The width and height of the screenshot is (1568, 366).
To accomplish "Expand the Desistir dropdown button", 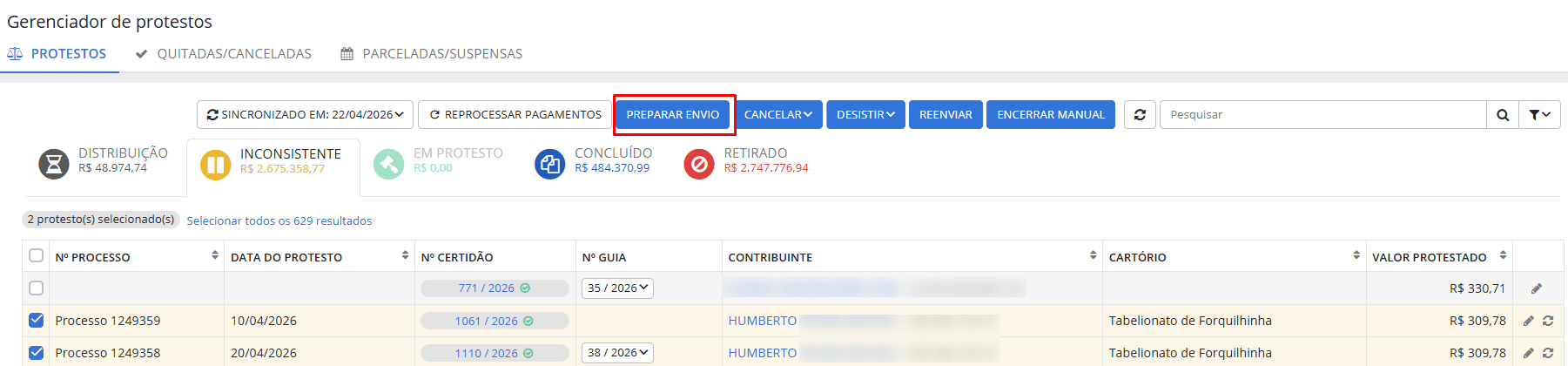I will pos(865,115).
